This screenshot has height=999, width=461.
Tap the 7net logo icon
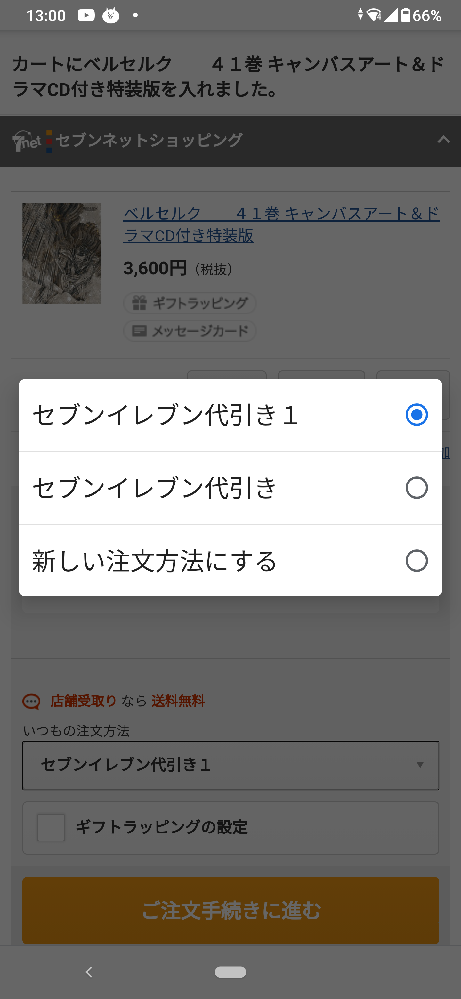27,141
